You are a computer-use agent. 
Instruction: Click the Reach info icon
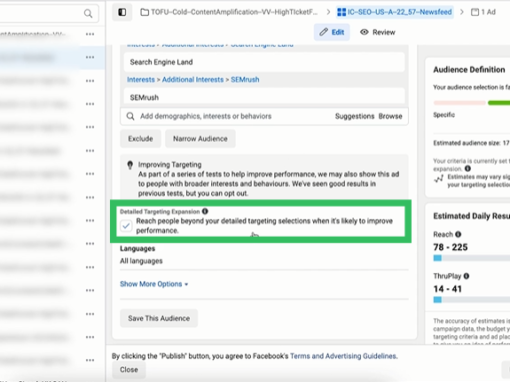click(458, 234)
